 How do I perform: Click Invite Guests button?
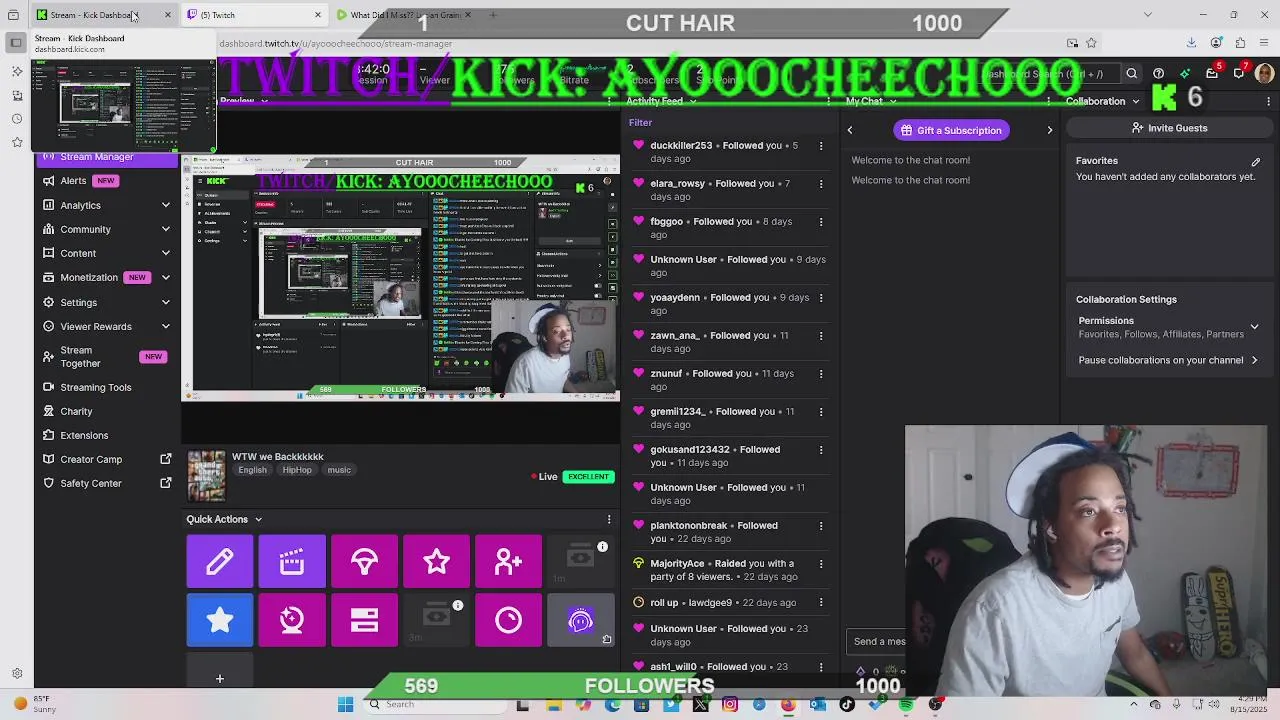point(1168,128)
